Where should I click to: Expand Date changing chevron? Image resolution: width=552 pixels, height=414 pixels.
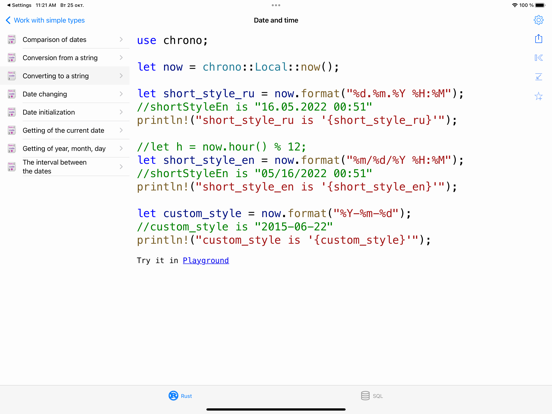point(121,94)
